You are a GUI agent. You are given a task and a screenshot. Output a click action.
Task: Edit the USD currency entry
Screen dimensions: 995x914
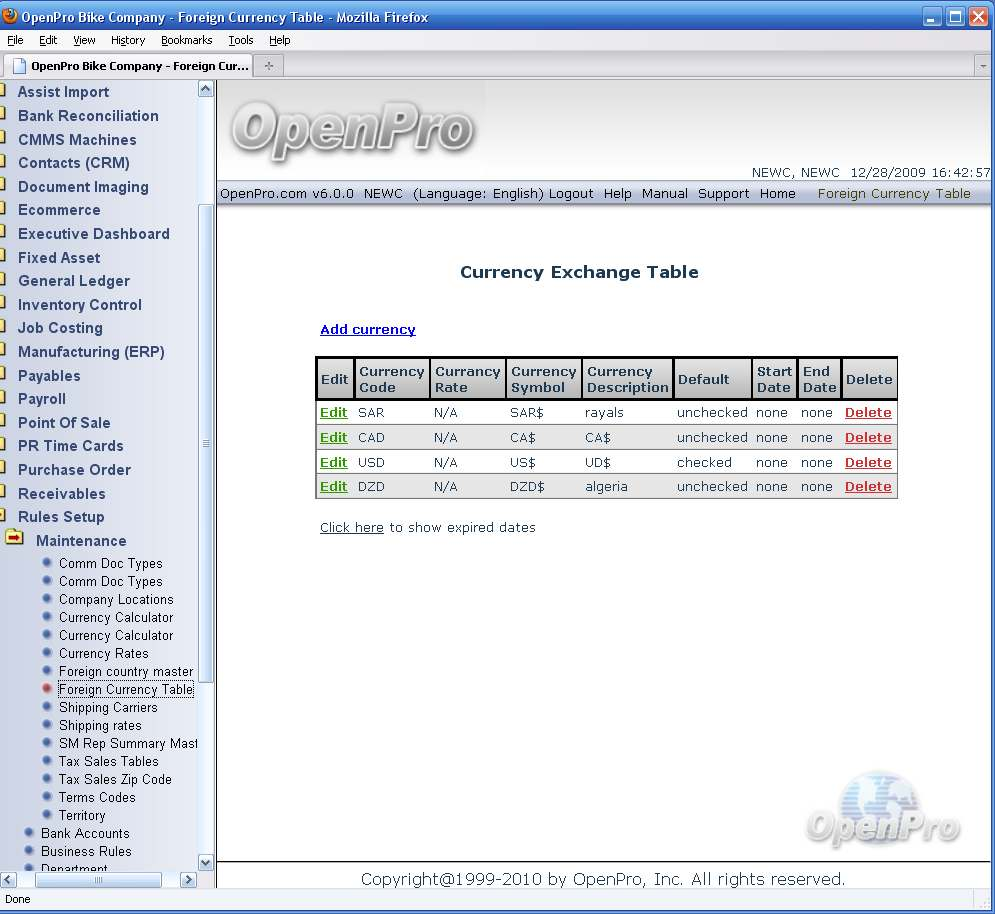333,463
